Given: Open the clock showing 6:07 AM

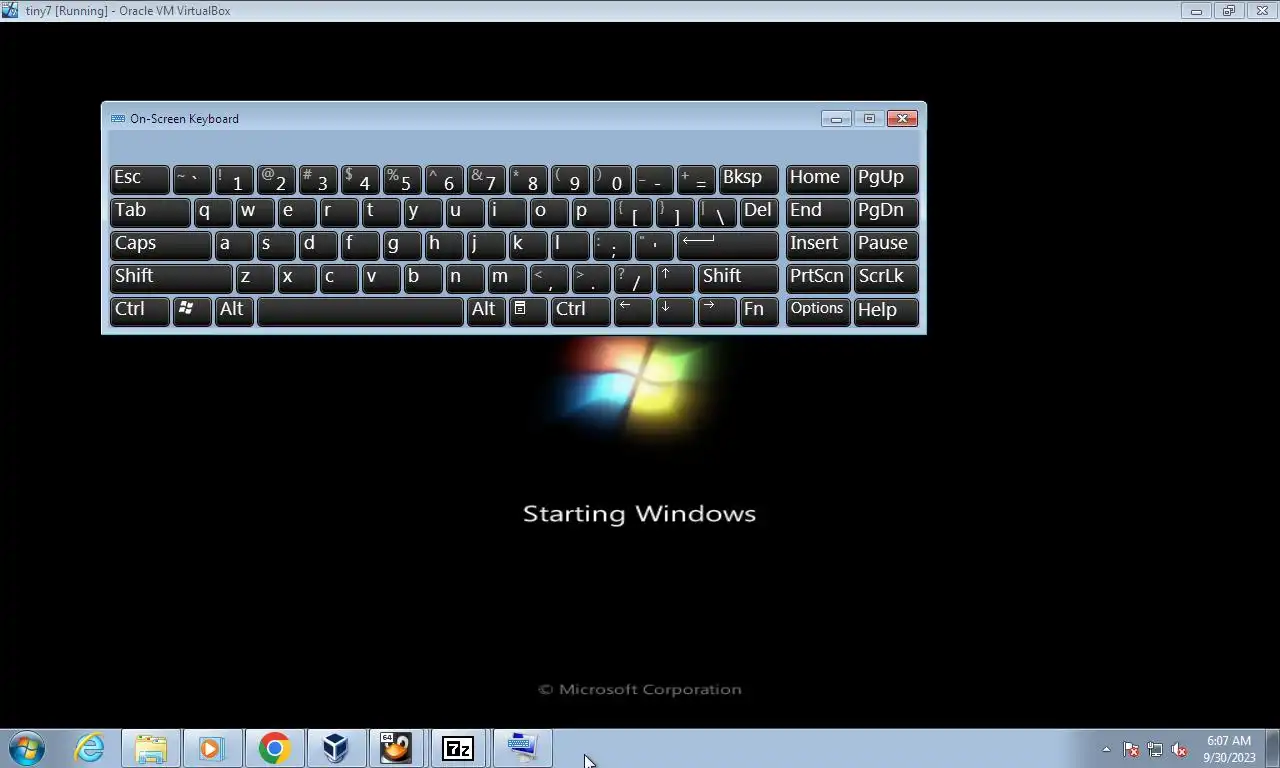Looking at the screenshot, I should 1229,749.
